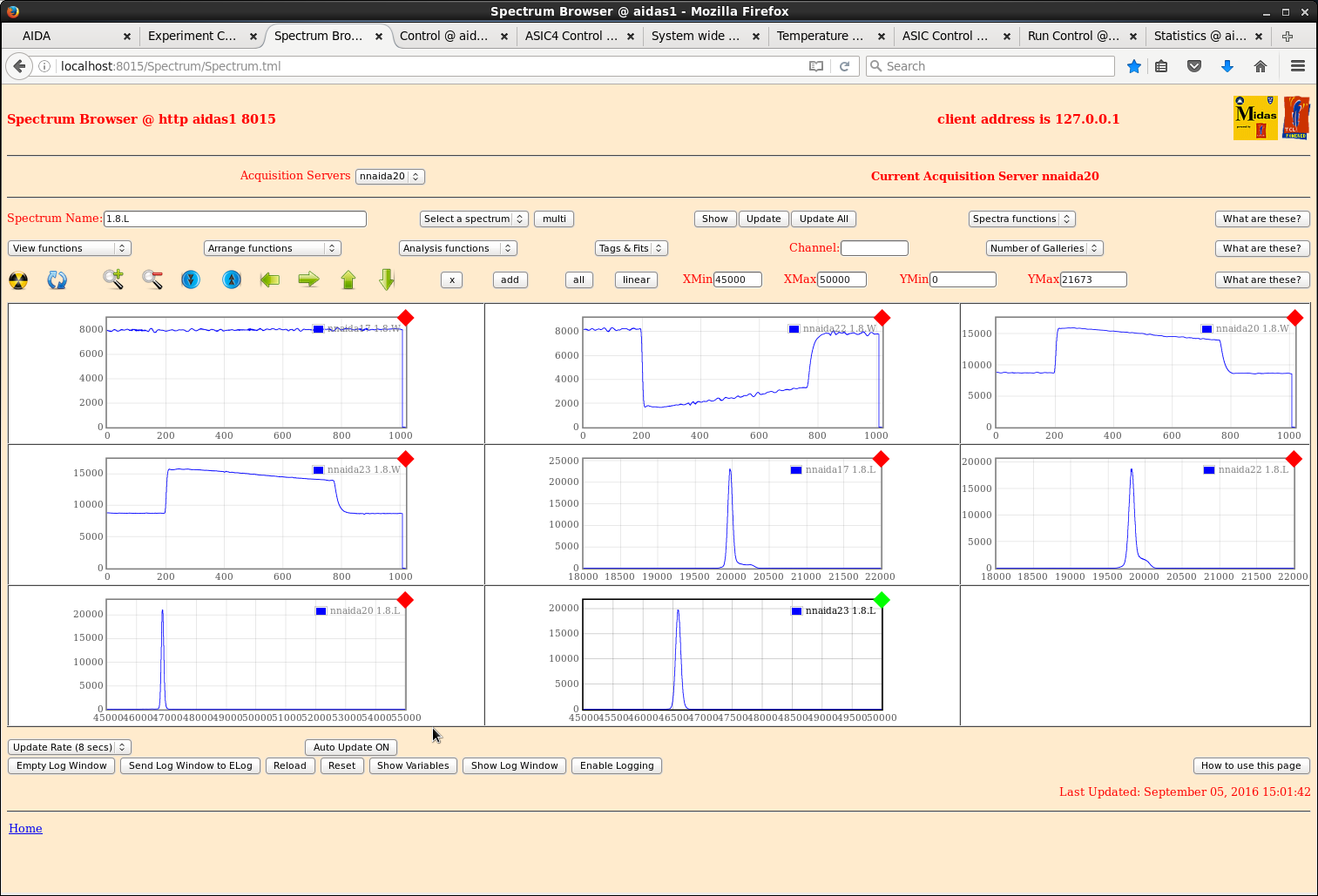The image size is (1318, 896).
Task: Click the multi button
Action: click(554, 219)
